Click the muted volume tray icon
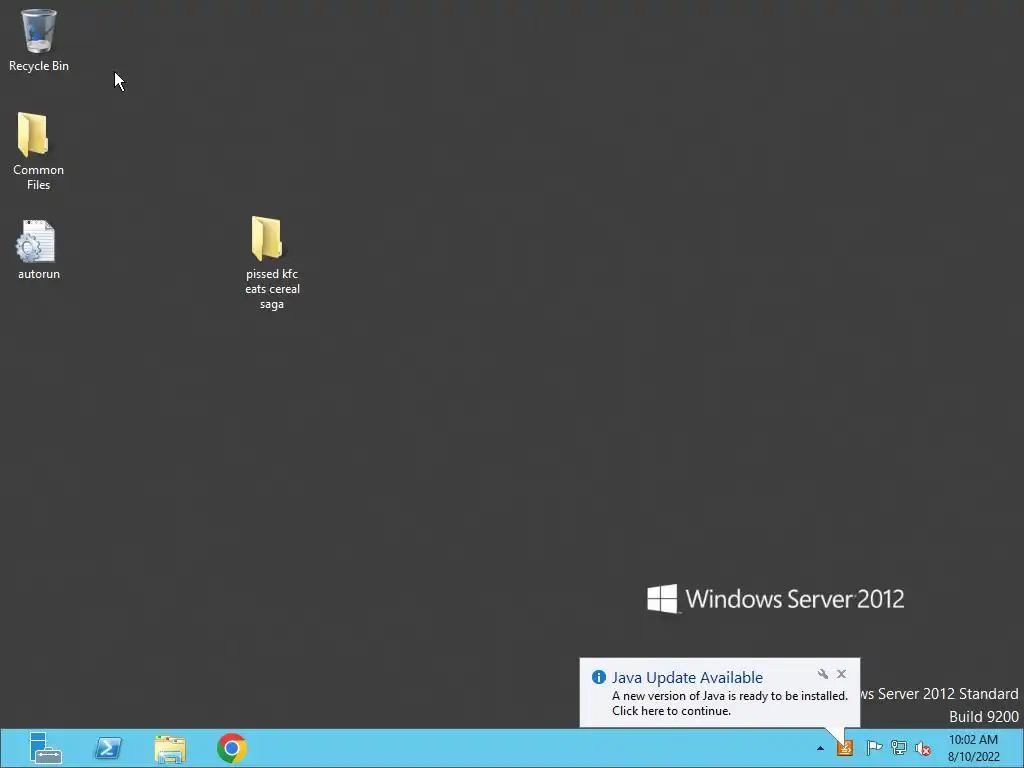 pyautogui.click(x=923, y=748)
